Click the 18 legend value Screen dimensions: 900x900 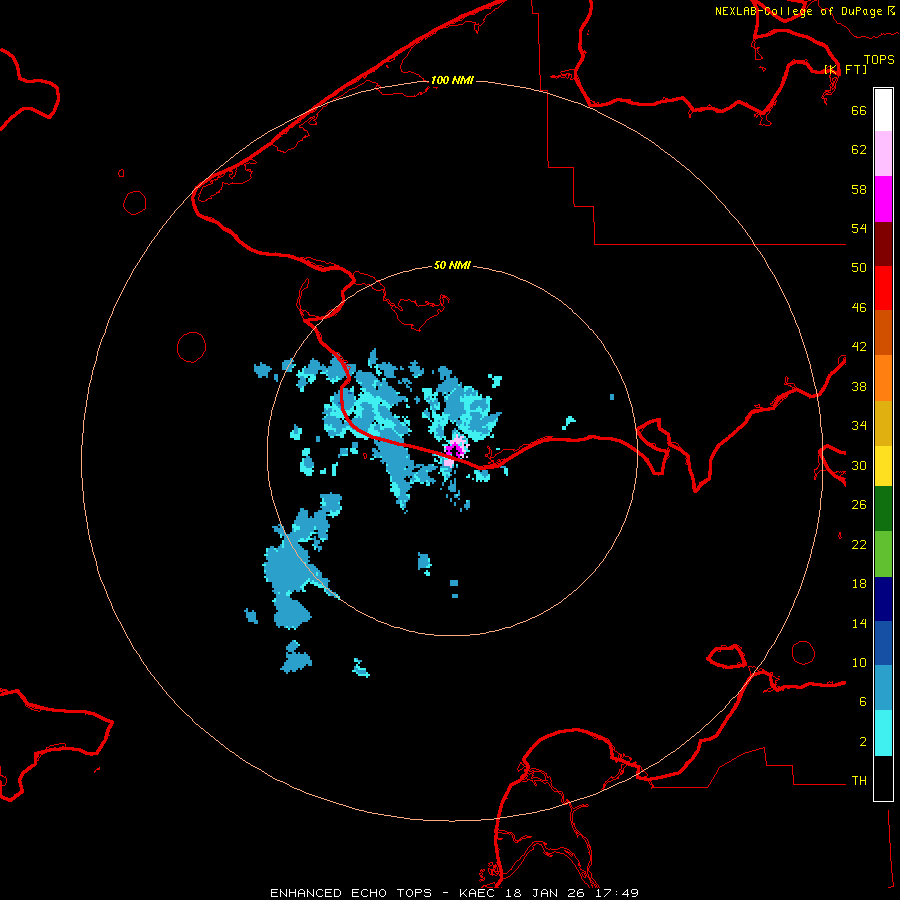[859, 584]
